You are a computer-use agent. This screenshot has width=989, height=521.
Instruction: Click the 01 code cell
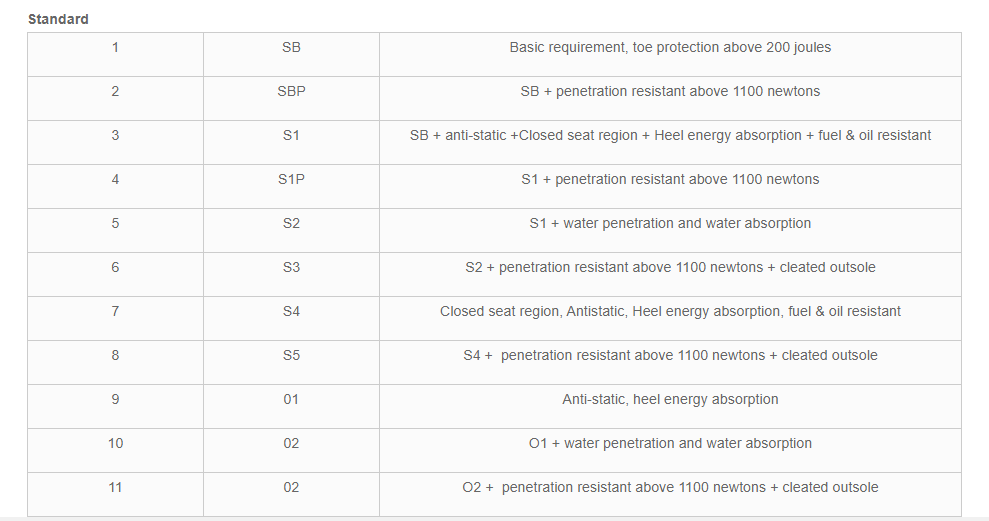point(291,399)
